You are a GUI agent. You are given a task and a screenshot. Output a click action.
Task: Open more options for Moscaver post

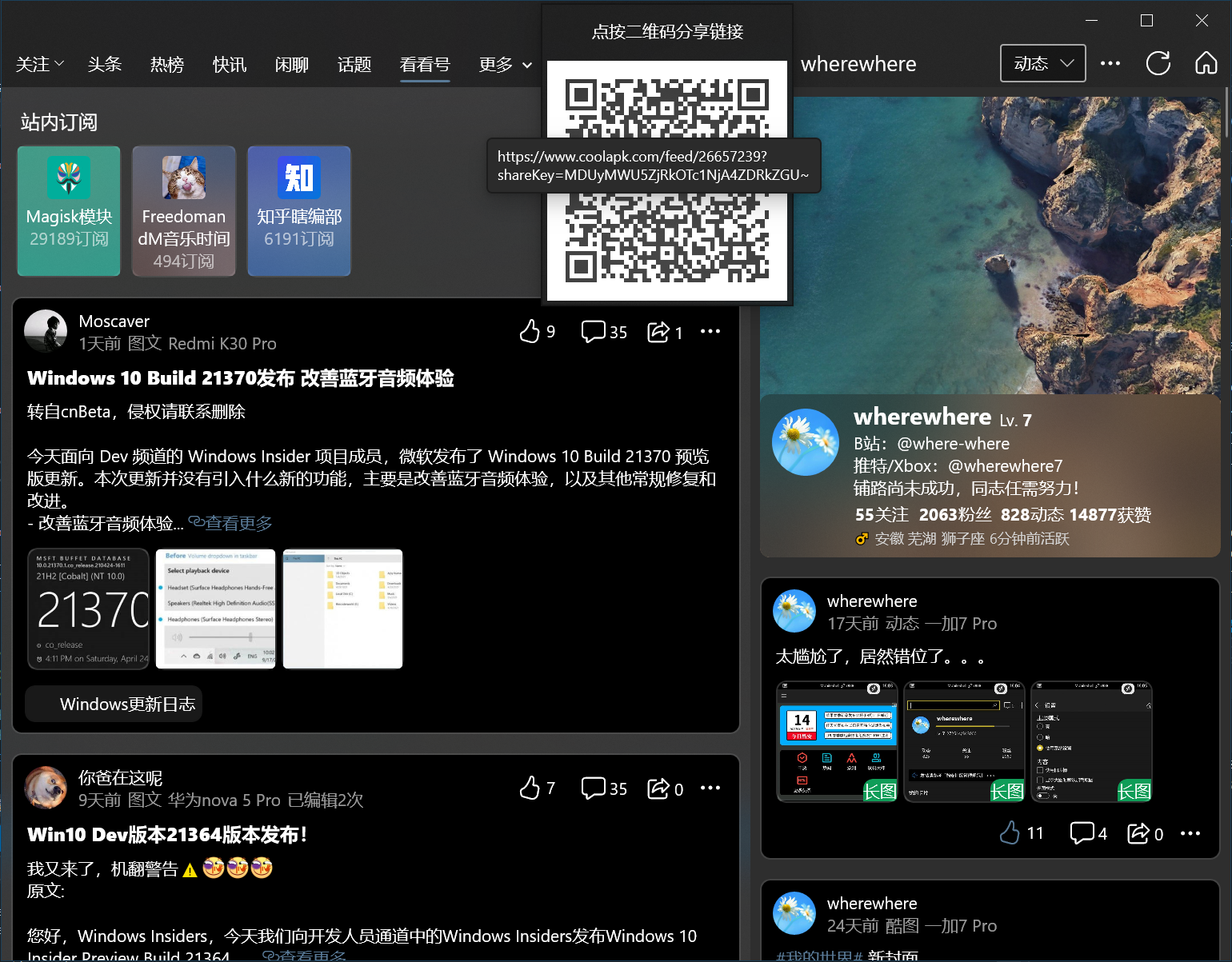click(710, 331)
